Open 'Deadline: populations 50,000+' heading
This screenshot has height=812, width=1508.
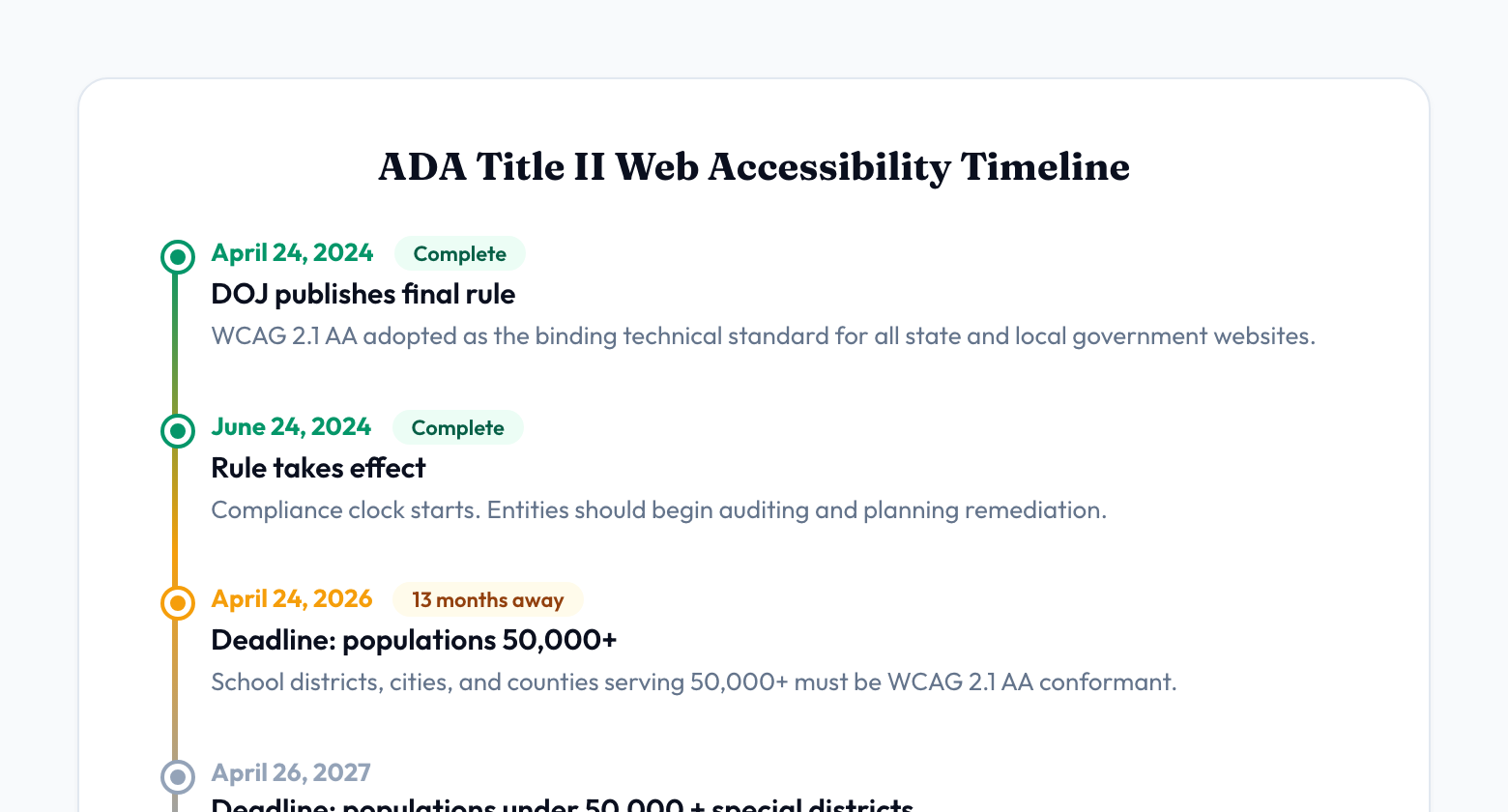pyautogui.click(x=414, y=640)
